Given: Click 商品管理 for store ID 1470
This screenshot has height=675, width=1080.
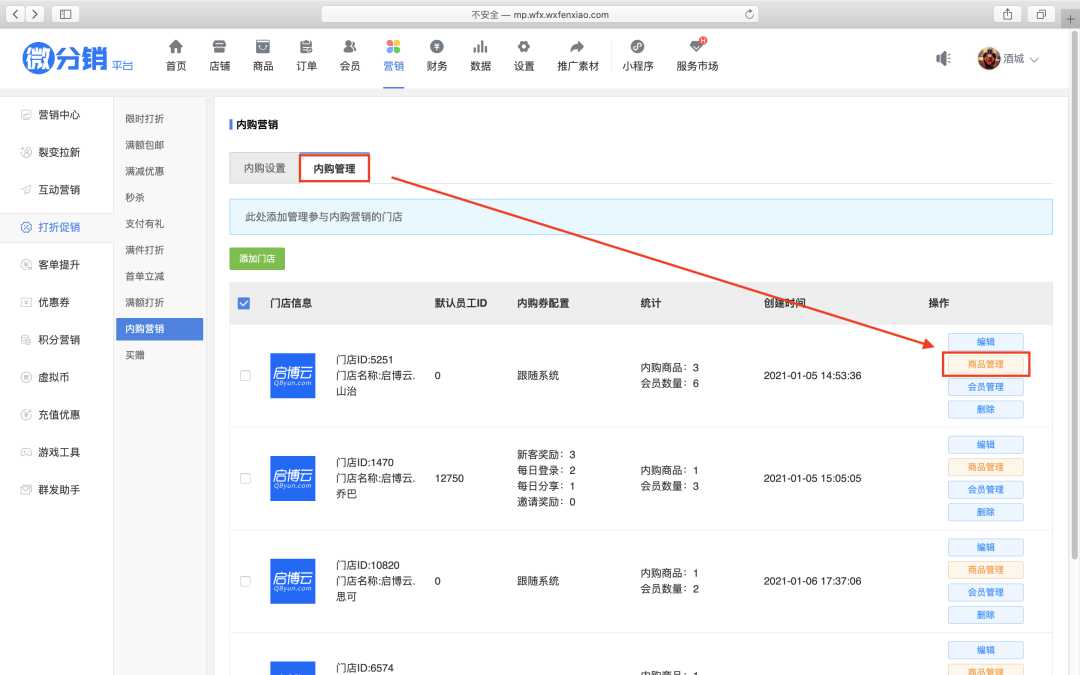Looking at the screenshot, I should [986, 467].
